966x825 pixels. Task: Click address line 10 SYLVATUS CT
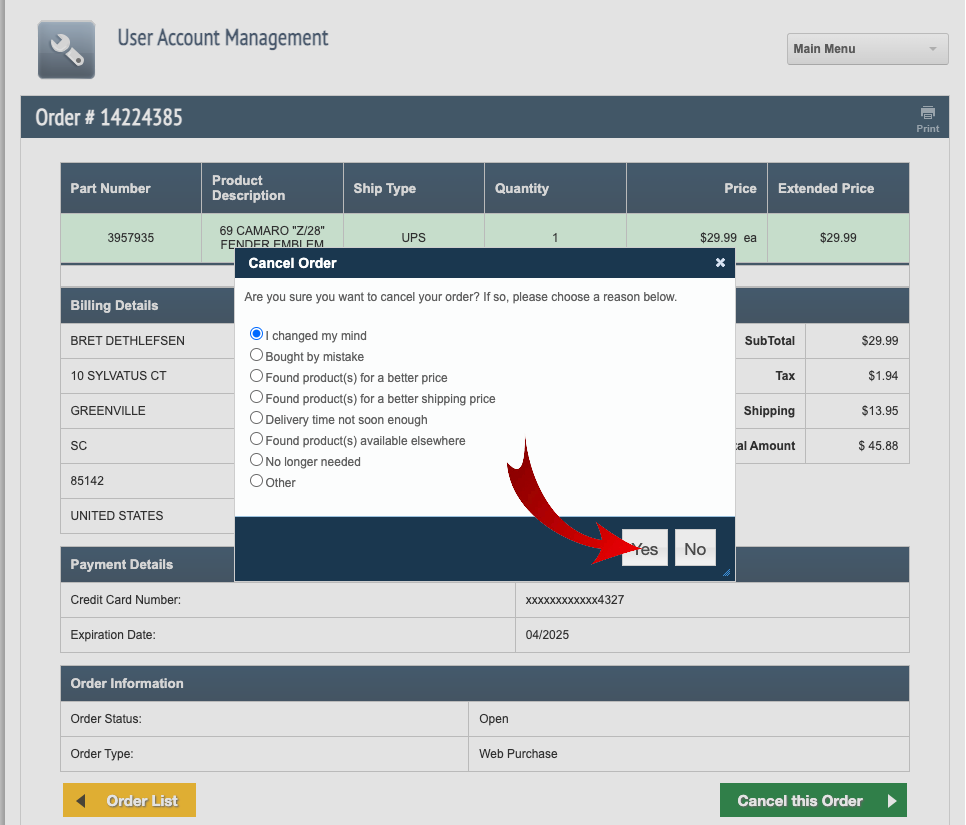pos(118,376)
